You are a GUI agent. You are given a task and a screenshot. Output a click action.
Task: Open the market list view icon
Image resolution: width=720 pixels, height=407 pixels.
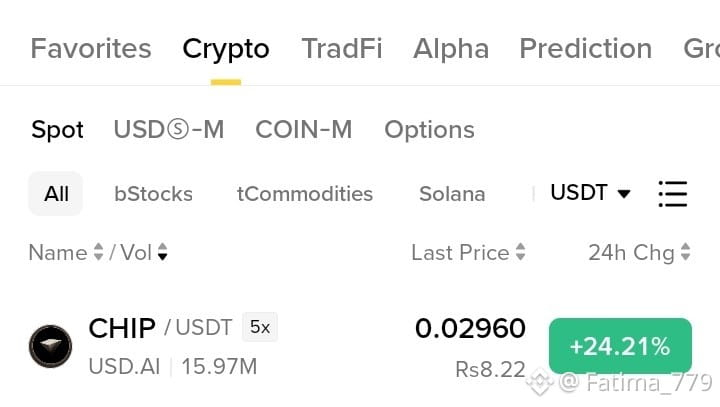pyautogui.click(x=673, y=194)
